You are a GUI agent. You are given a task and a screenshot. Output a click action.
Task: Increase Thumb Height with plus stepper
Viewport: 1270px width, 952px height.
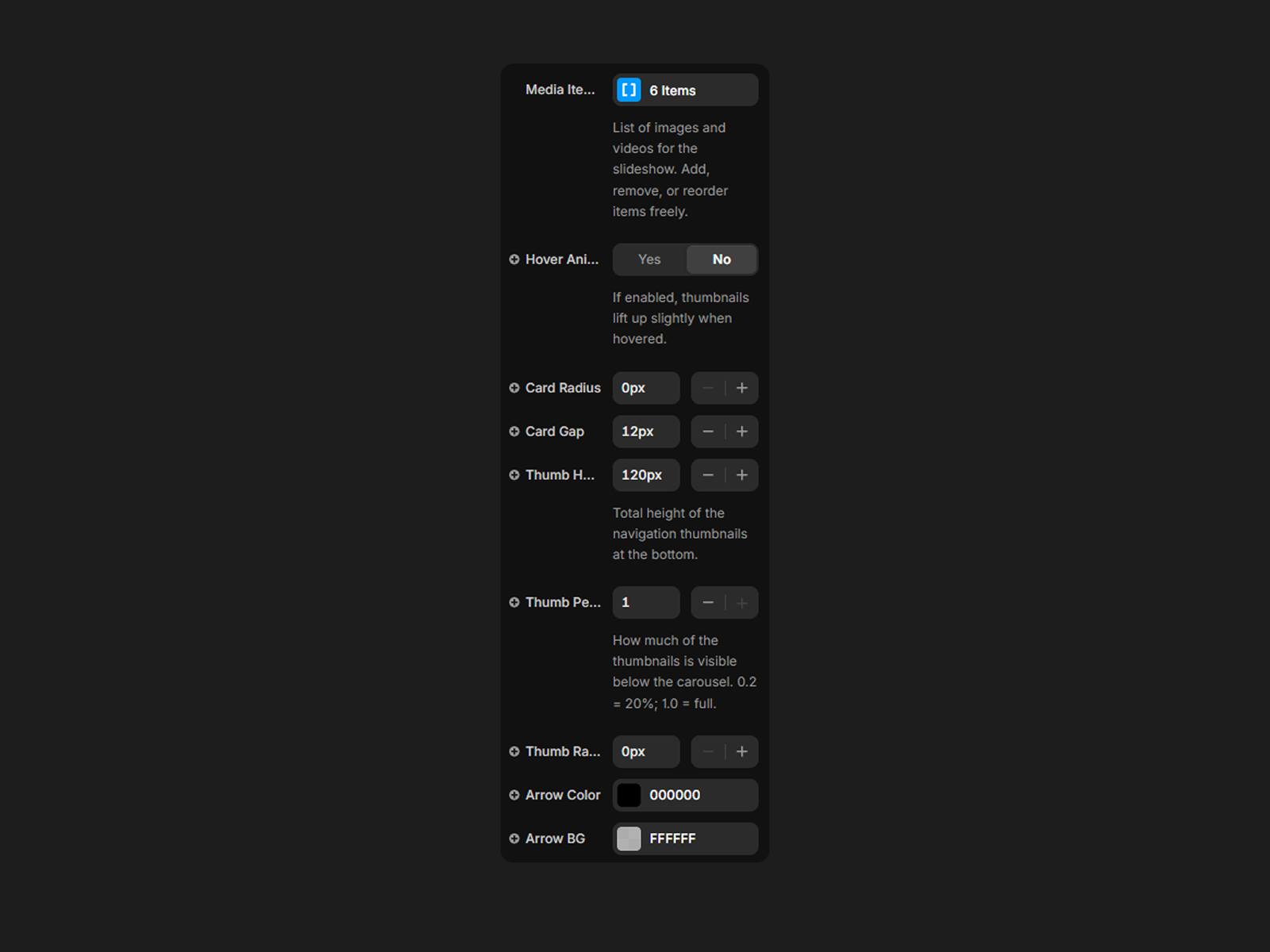(742, 475)
